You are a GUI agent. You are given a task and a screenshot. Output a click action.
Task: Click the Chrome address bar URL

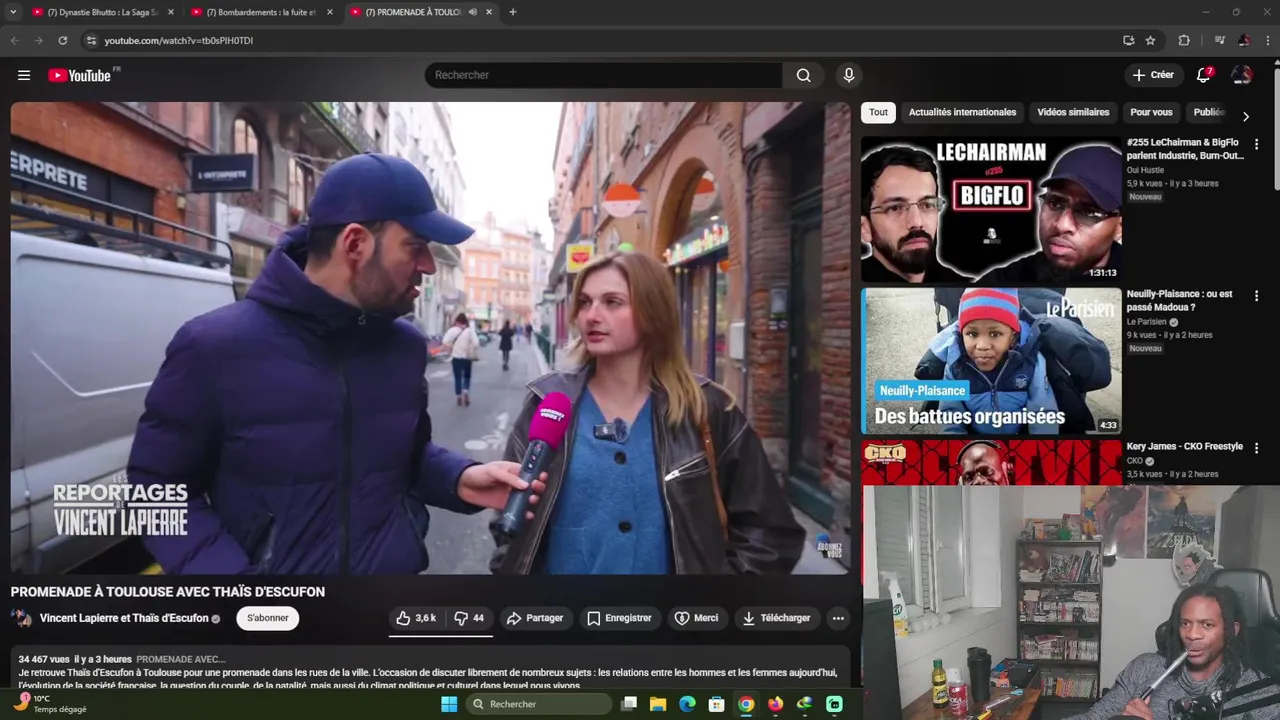pos(179,41)
